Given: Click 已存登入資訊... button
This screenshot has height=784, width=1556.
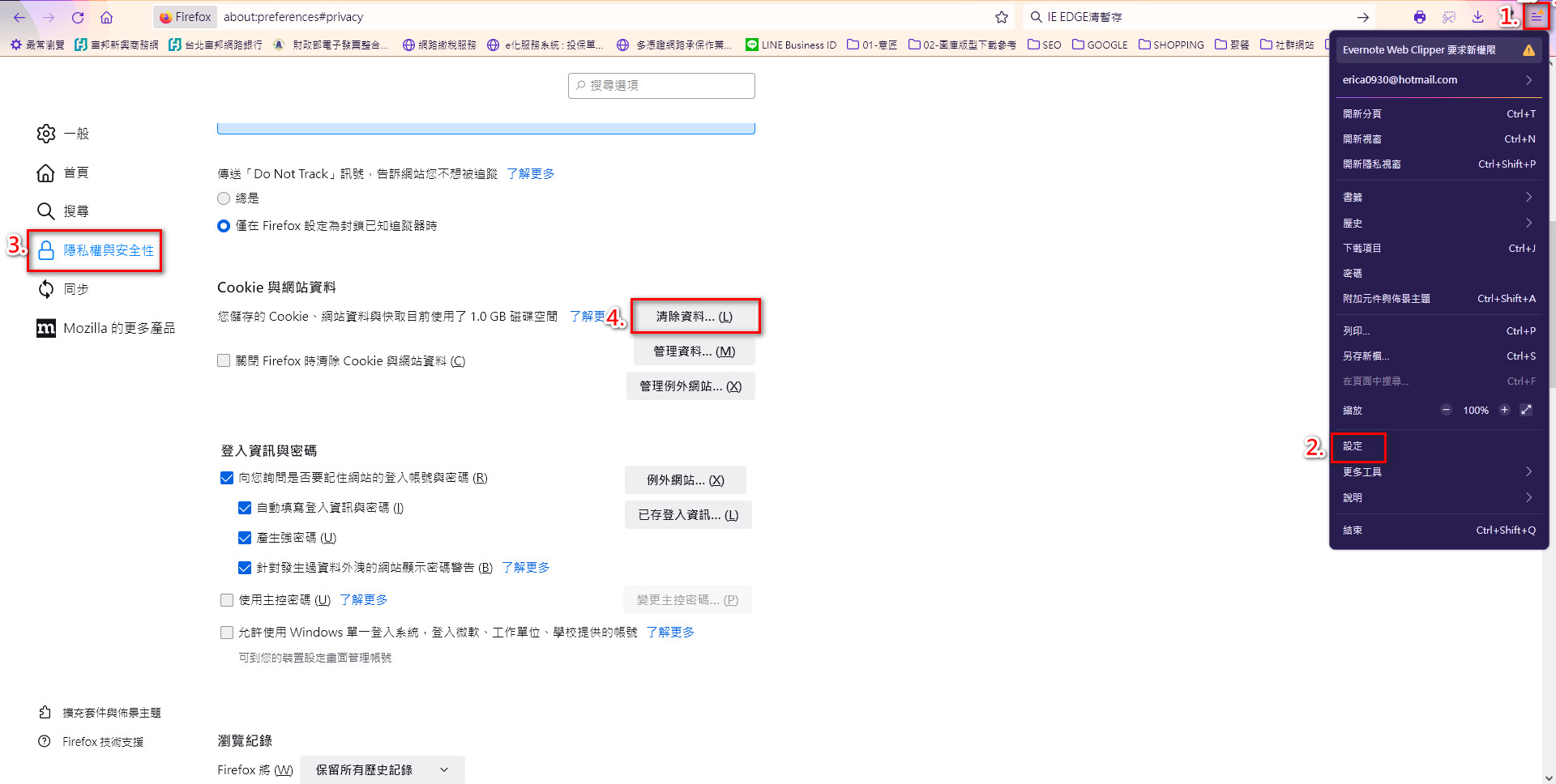Looking at the screenshot, I should click(x=688, y=515).
